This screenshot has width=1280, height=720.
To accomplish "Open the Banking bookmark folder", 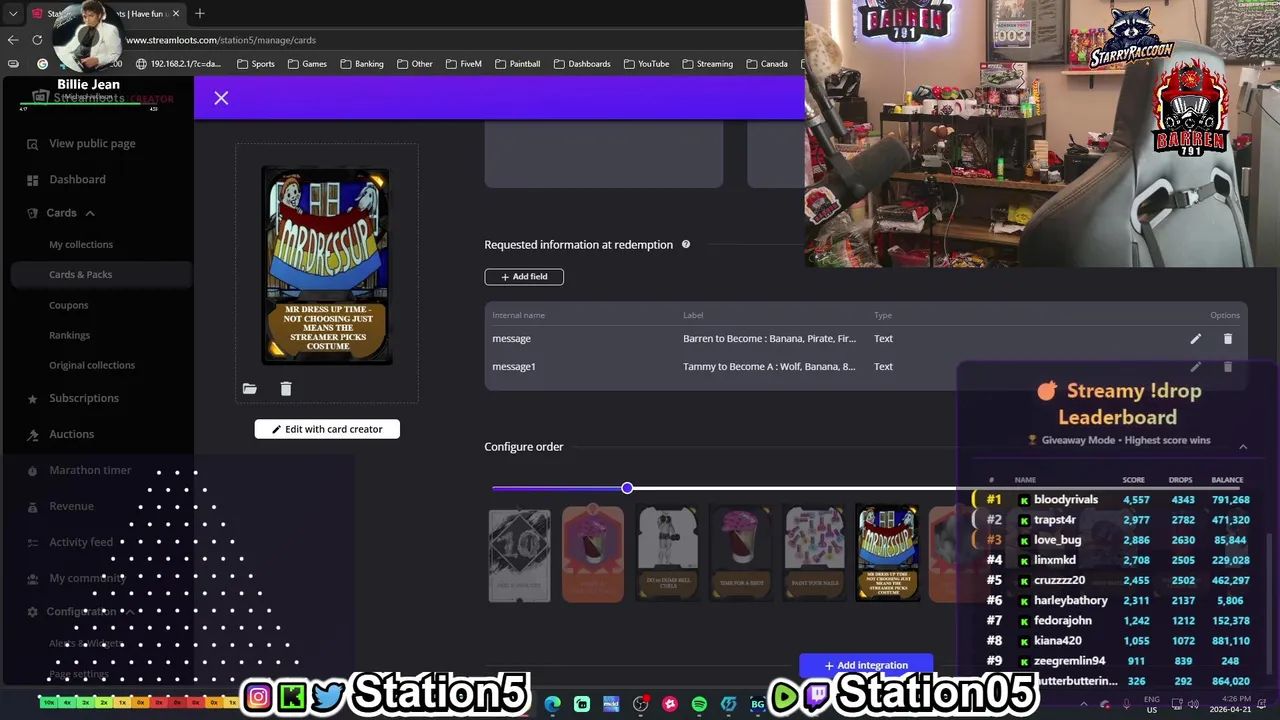I will tap(362, 64).
